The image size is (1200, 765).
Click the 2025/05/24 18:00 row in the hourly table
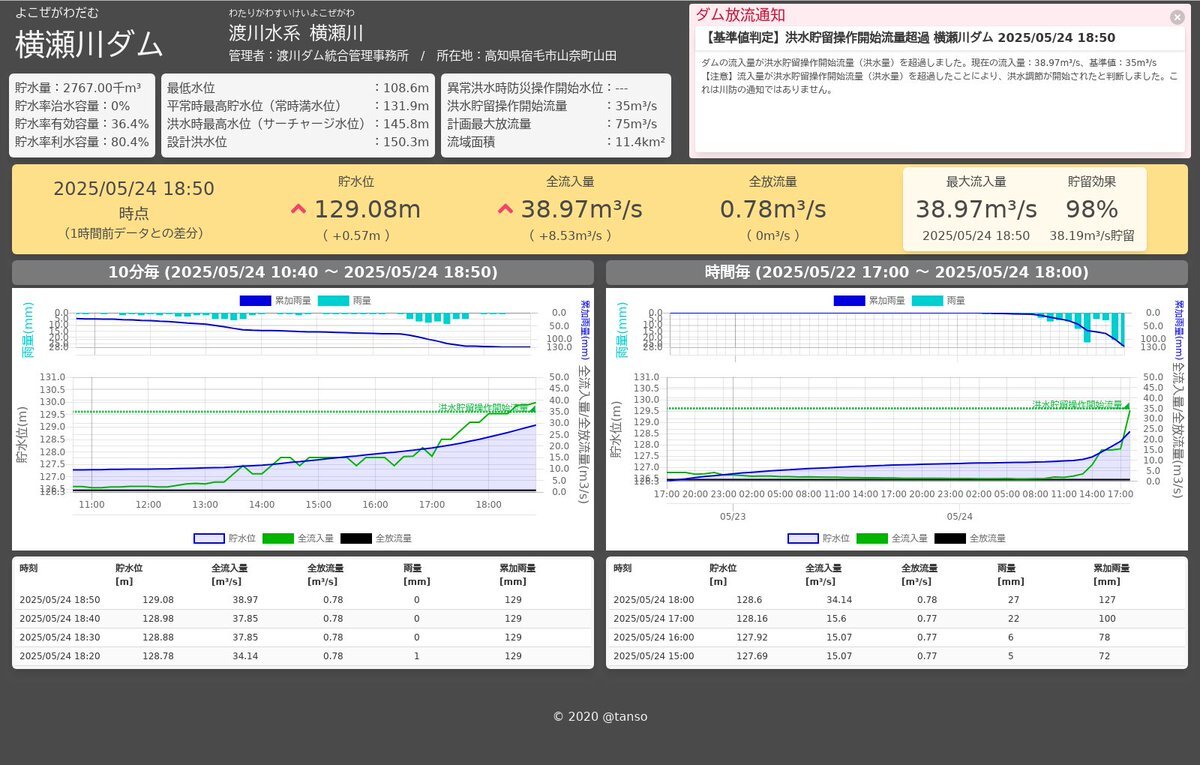(x=896, y=600)
